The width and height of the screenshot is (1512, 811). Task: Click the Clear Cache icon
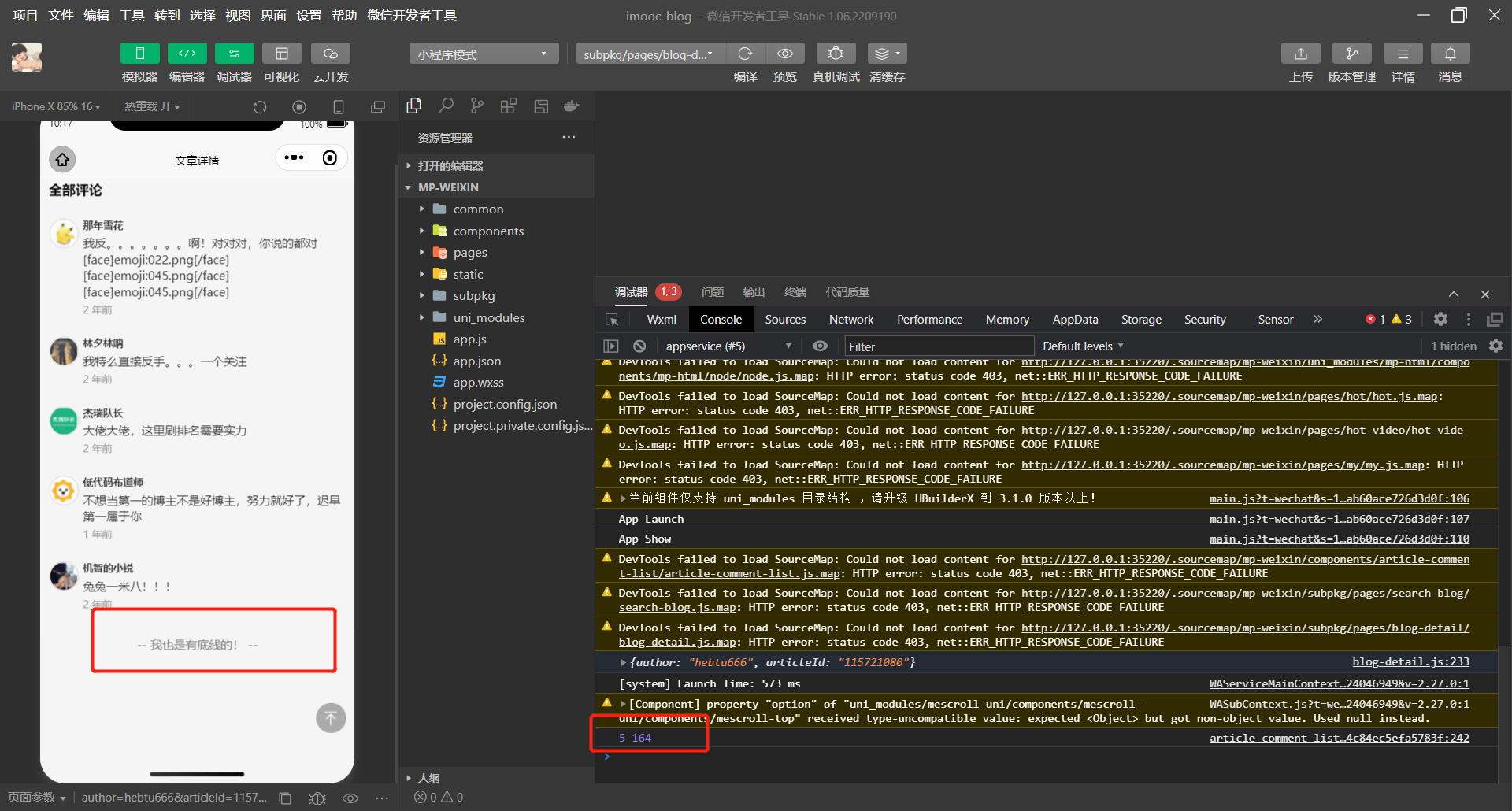[x=887, y=54]
